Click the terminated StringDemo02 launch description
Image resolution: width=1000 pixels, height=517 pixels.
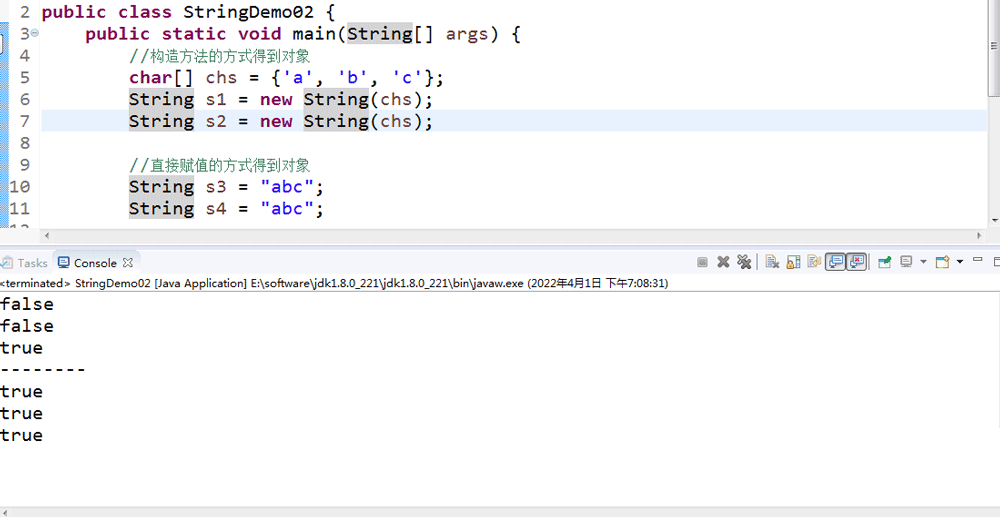334,283
